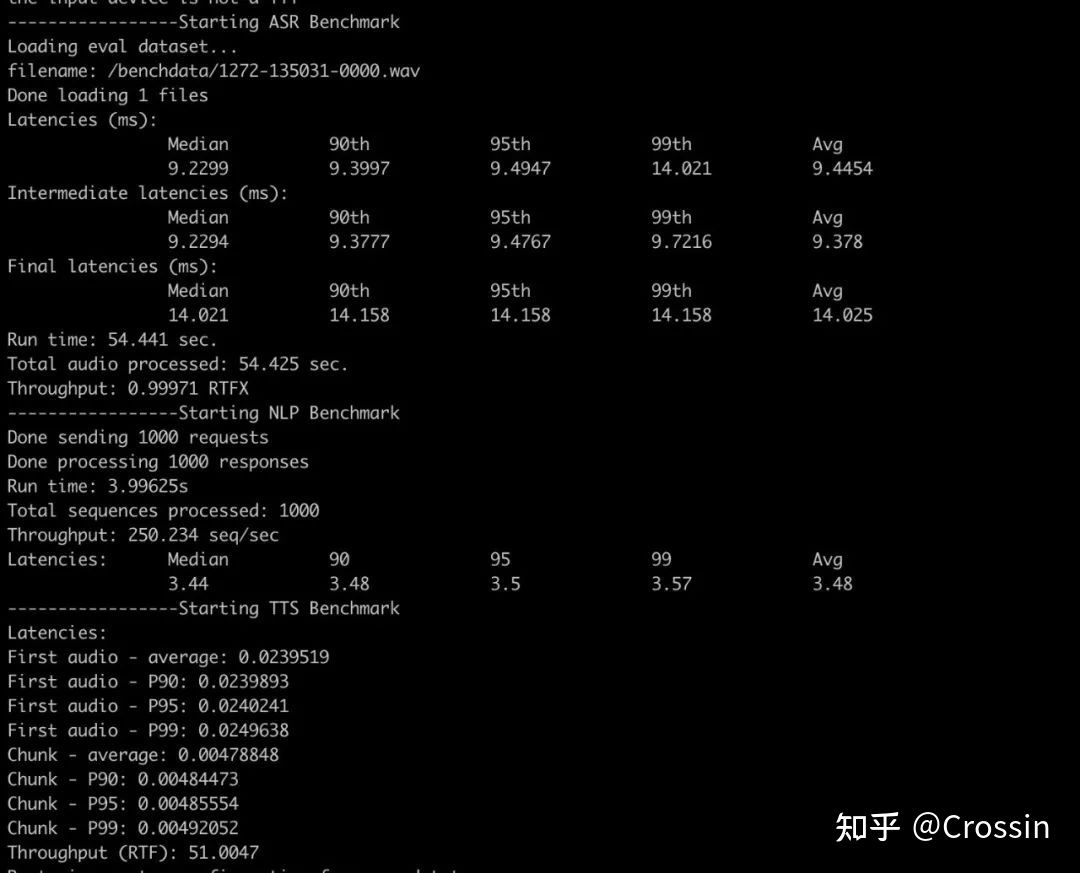Click the Throughput (RTF) 51.0047 line
1080x873 pixels.
coord(133,852)
